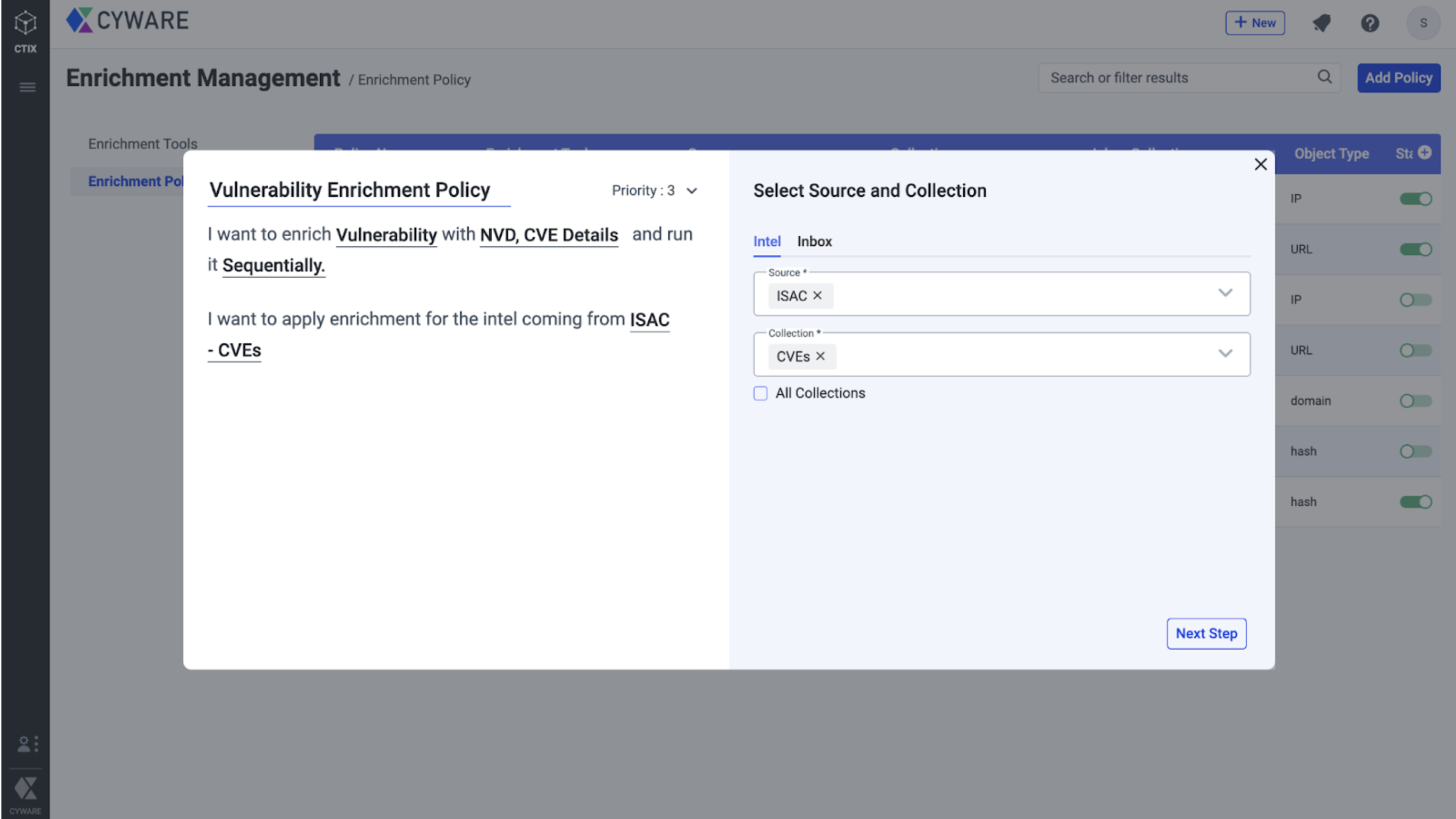
Task: Click the CTIX cube icon
Action: point(25,23)
